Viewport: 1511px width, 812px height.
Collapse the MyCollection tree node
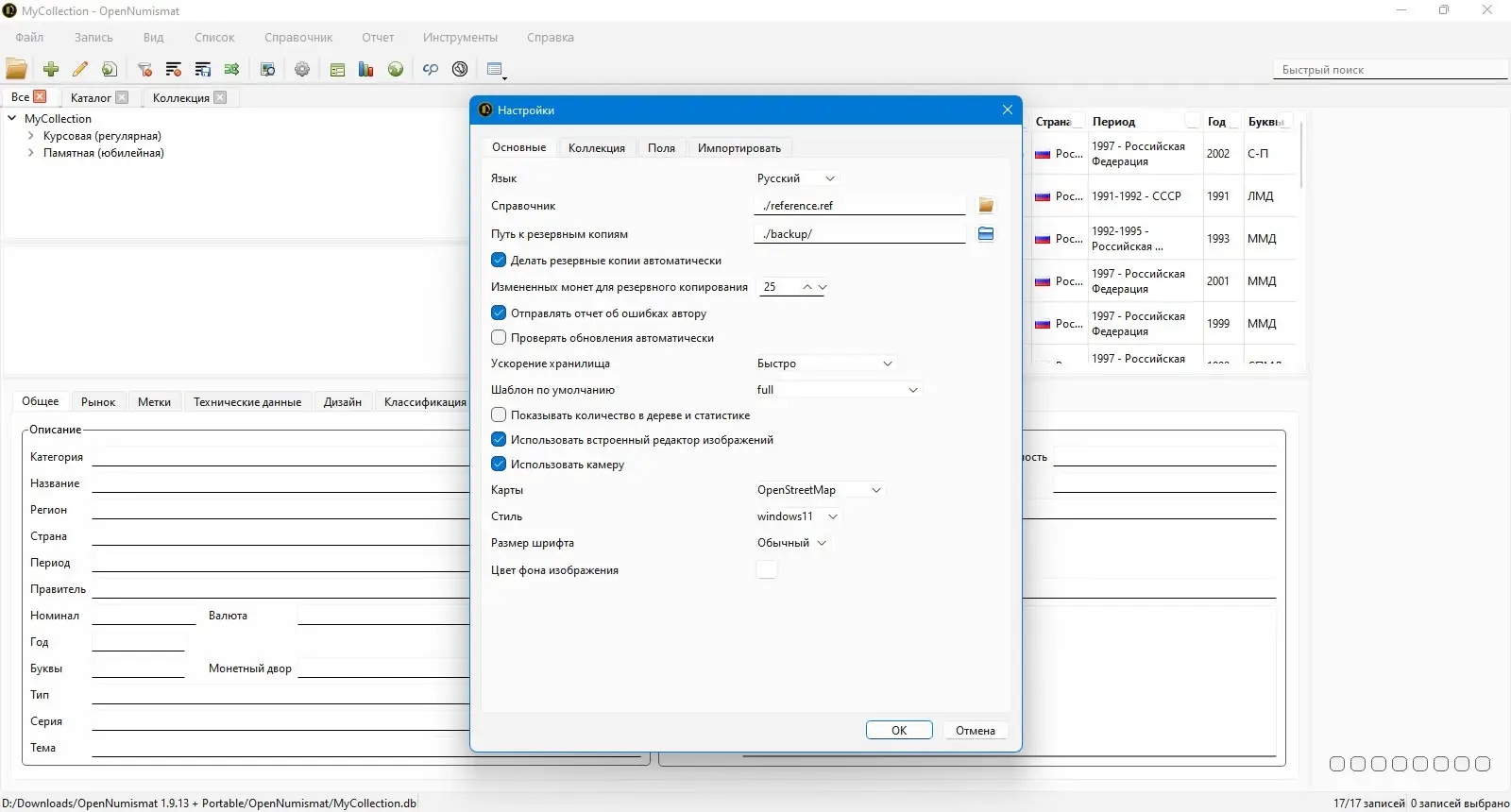12,118
